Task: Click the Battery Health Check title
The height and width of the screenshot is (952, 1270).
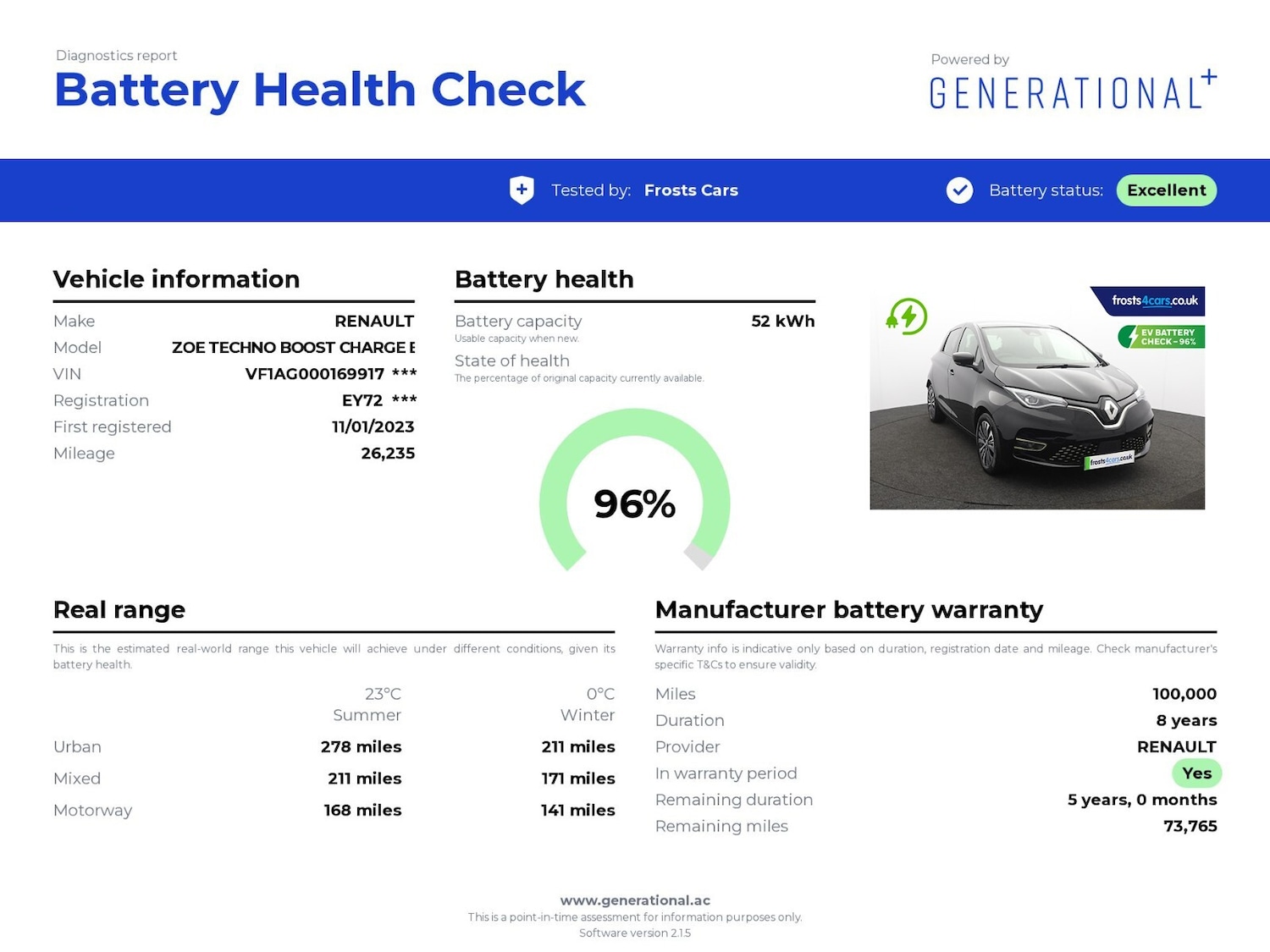Action: click(x=319, y=90)
